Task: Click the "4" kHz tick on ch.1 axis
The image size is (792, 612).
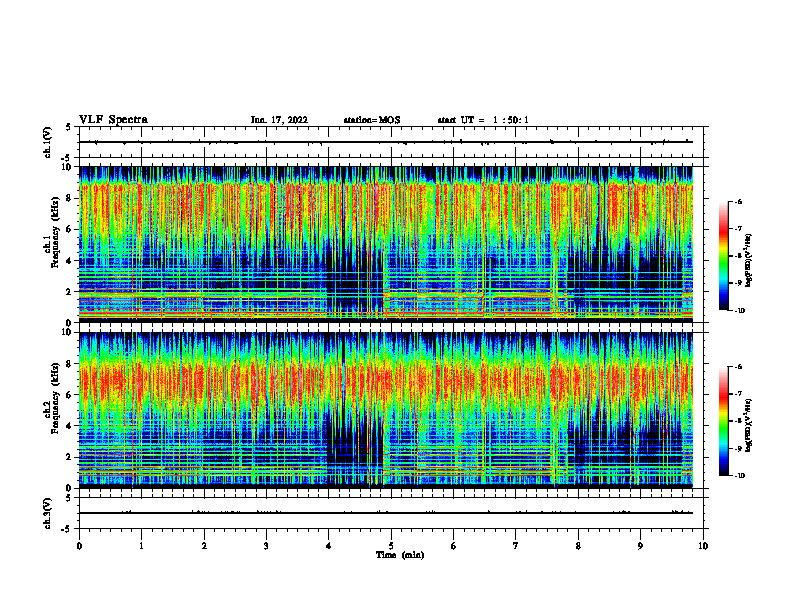Action: tap(71, 261)
